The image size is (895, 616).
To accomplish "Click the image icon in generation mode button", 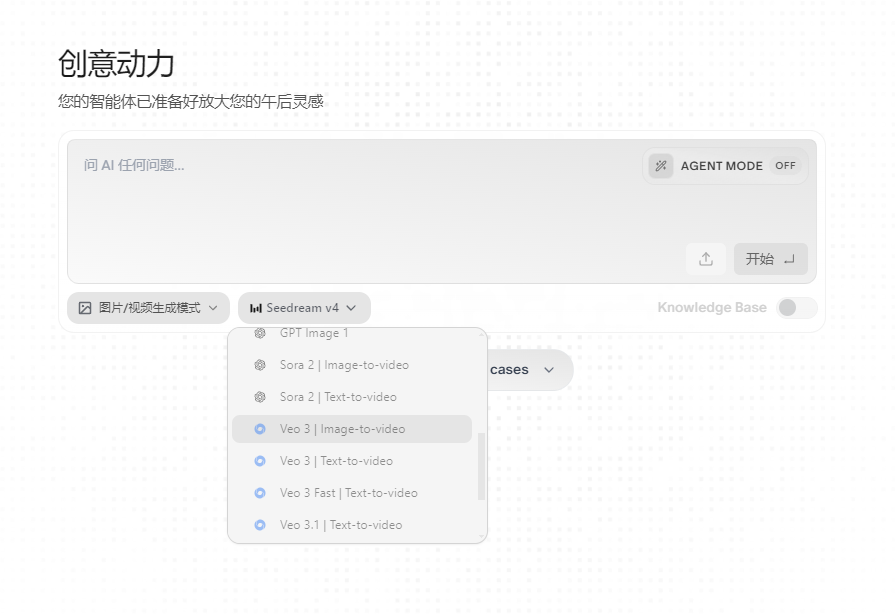I will (85, 308).
